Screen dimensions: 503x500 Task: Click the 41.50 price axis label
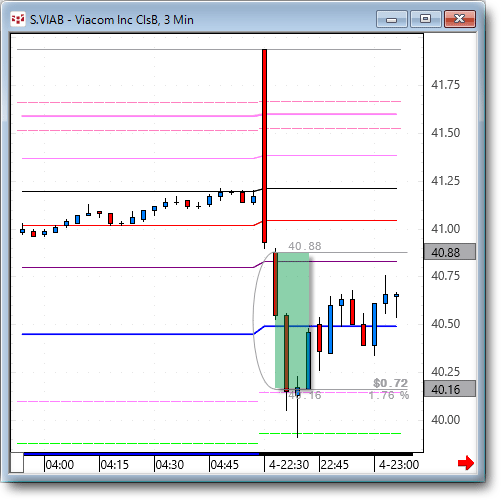click(445, 133)
